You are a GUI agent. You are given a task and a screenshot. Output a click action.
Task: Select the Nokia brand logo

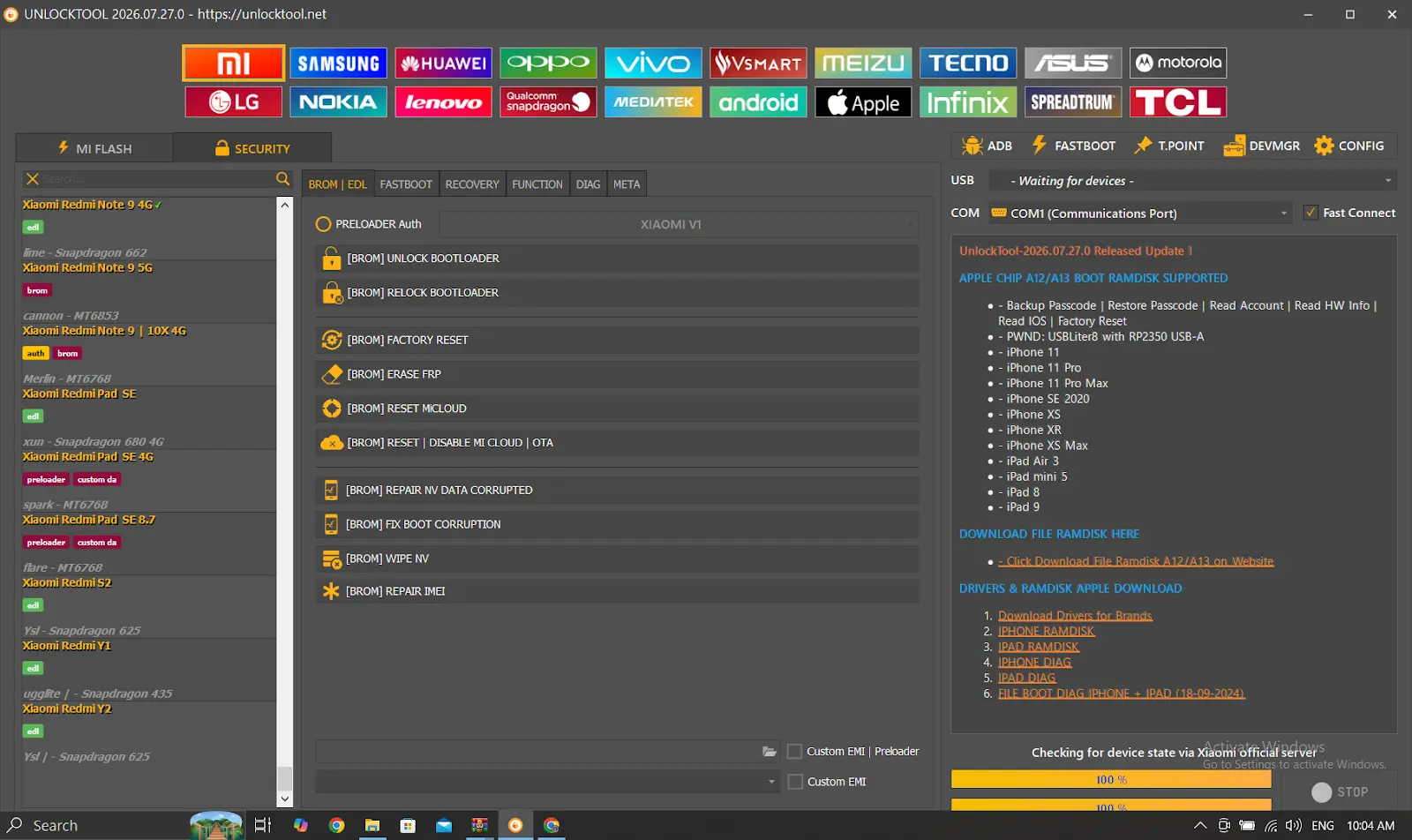[338, 101]
